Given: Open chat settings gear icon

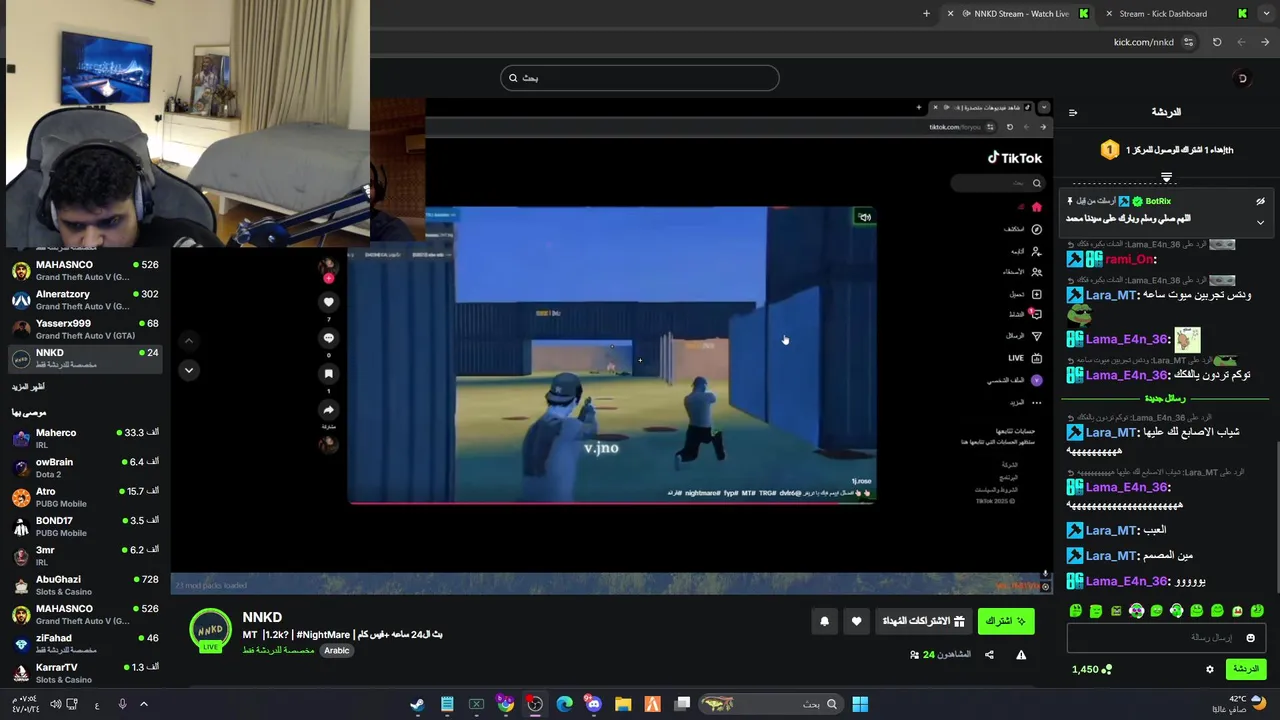Looking at the screenshot, I should [1209, 669].
